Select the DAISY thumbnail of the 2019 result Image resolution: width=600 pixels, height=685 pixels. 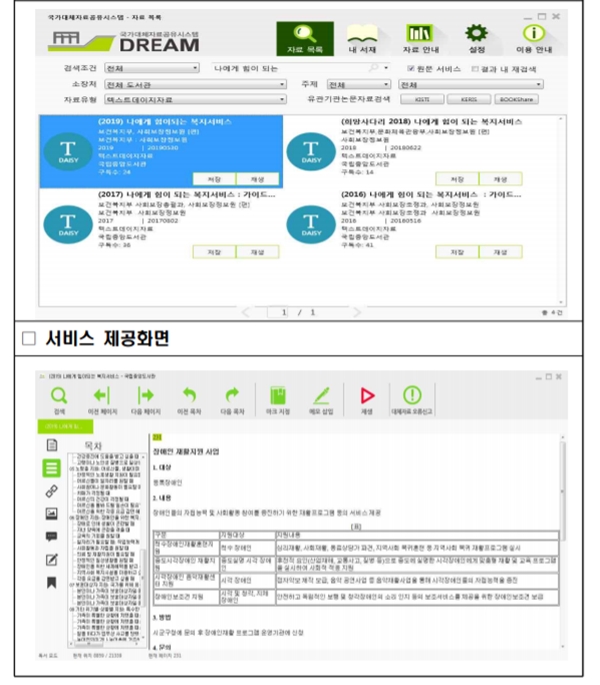pos(68,151)
